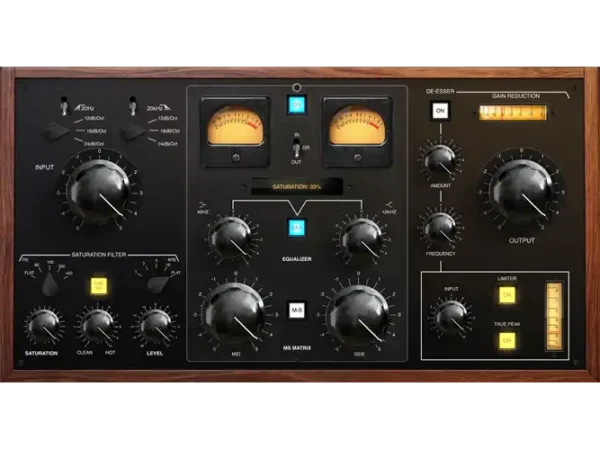The image size is (600, 450).
Task: Click the vertical limiter meter
Action: 554,317
